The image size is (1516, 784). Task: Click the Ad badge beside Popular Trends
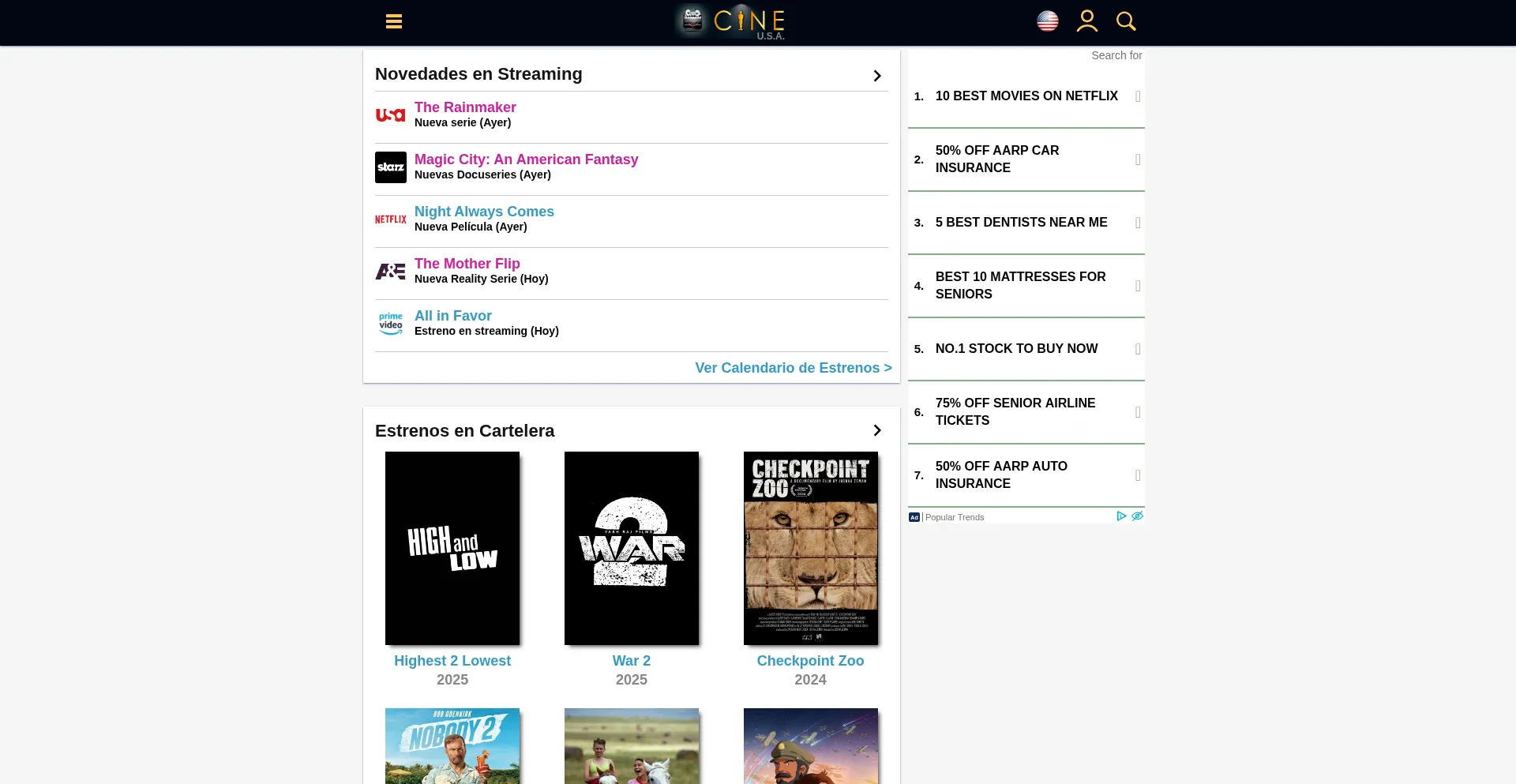[x=914, y=517]
